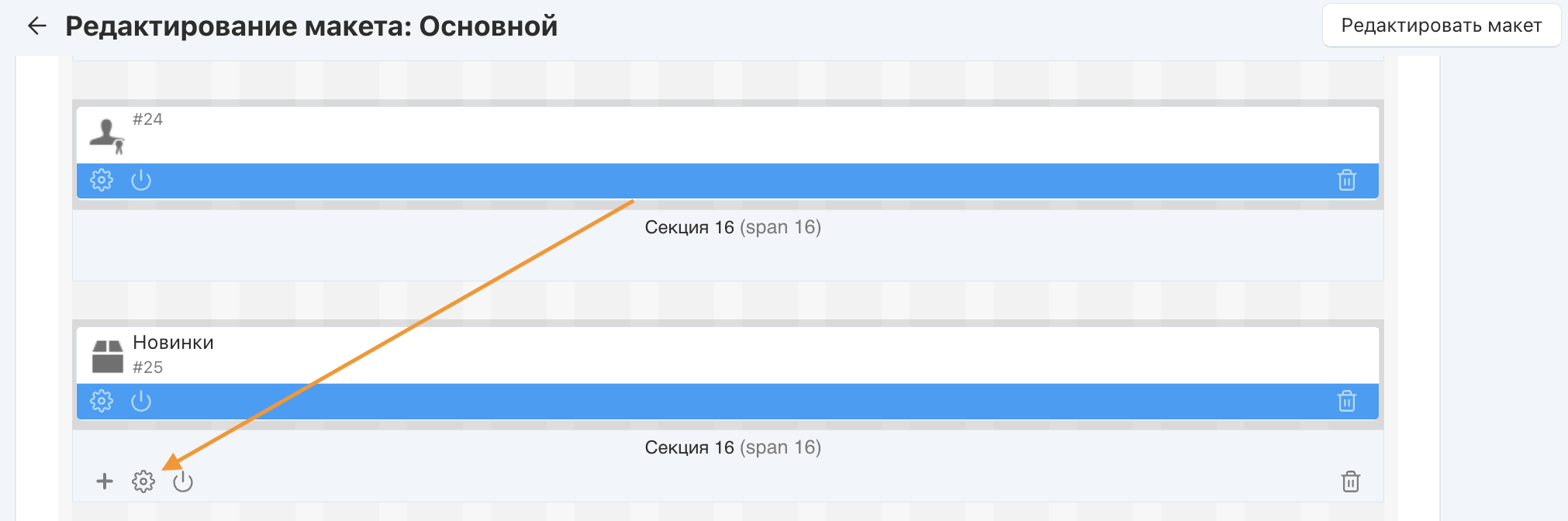1568x521 pixels.
Task: Disable the Новинки block via power icon
Action: click(x=141, y=401)
